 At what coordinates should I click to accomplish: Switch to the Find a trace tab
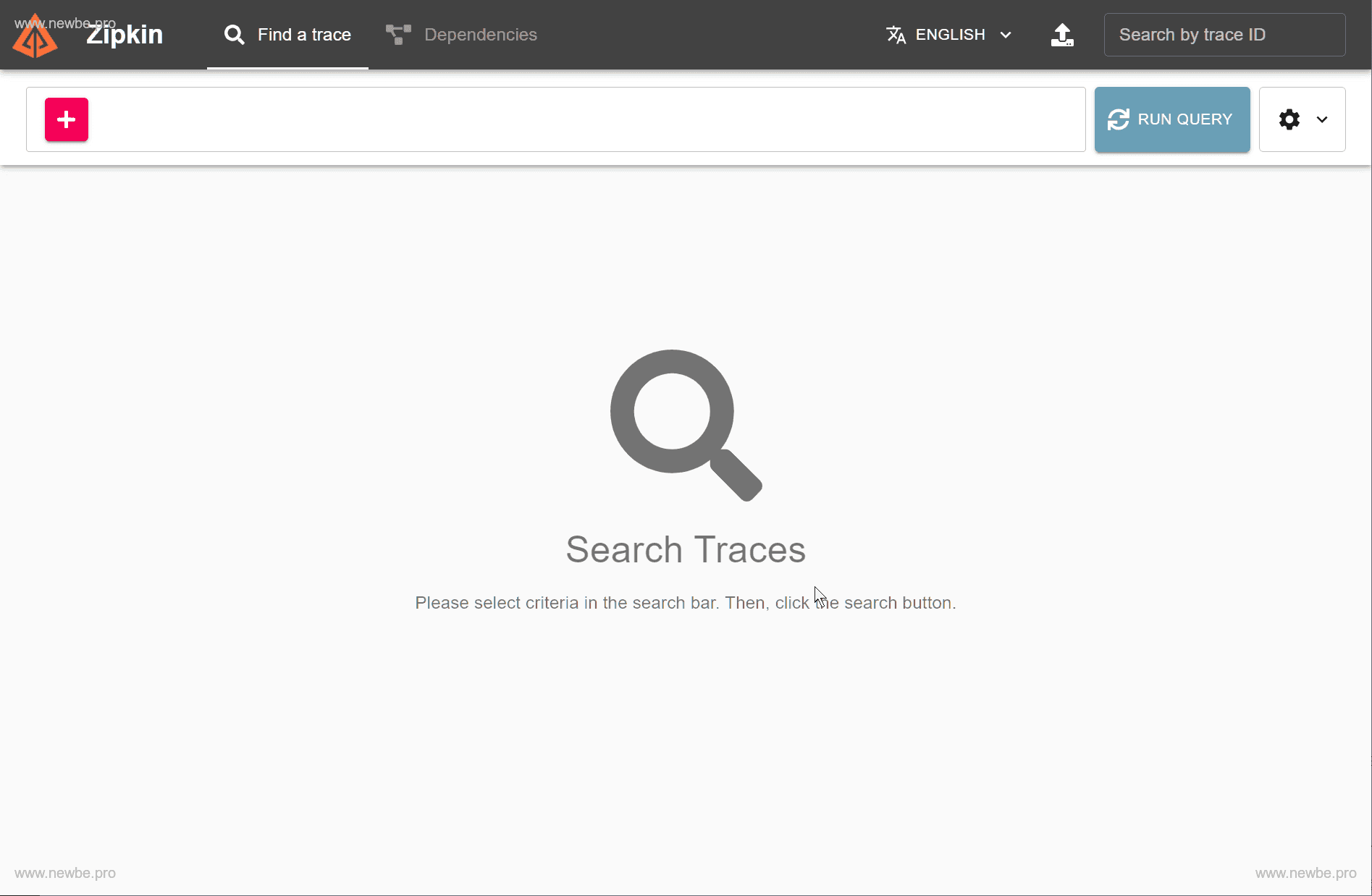(304, 34)
